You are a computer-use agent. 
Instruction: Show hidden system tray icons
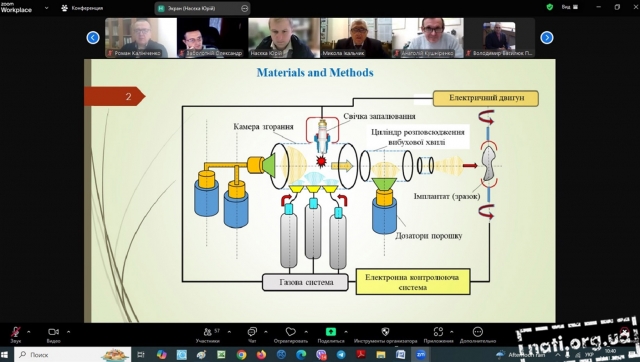click(x=557, y=355)
